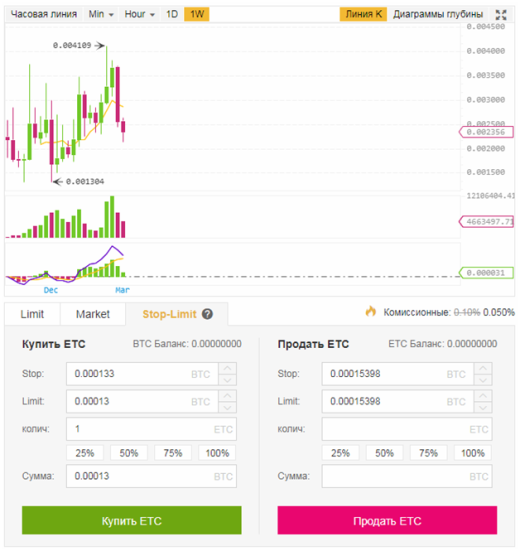
Task: Click the green Купить ETC button
Action: [x=132, y=520]
